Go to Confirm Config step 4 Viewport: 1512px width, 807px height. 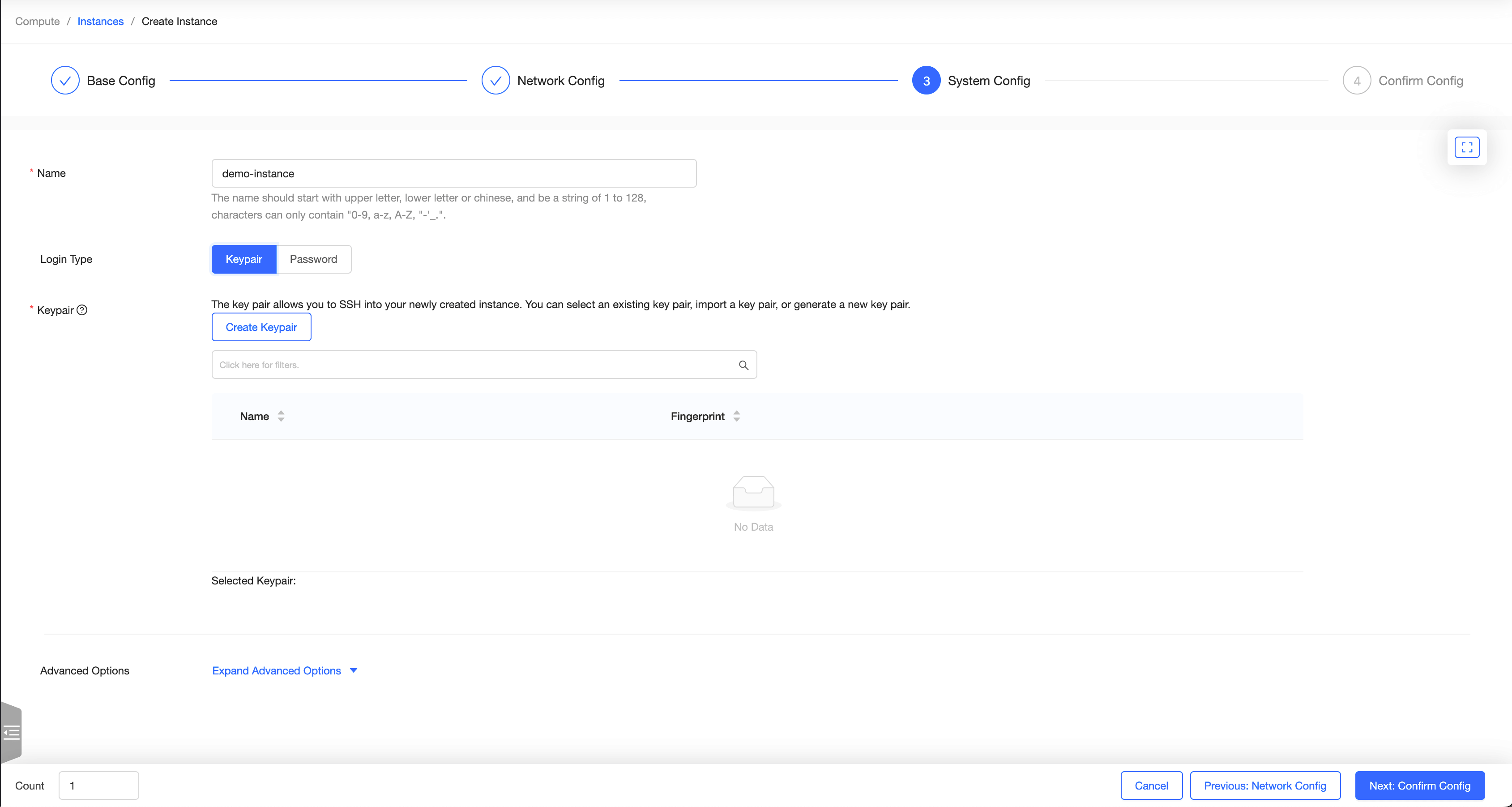click(x=1356, y=81)
